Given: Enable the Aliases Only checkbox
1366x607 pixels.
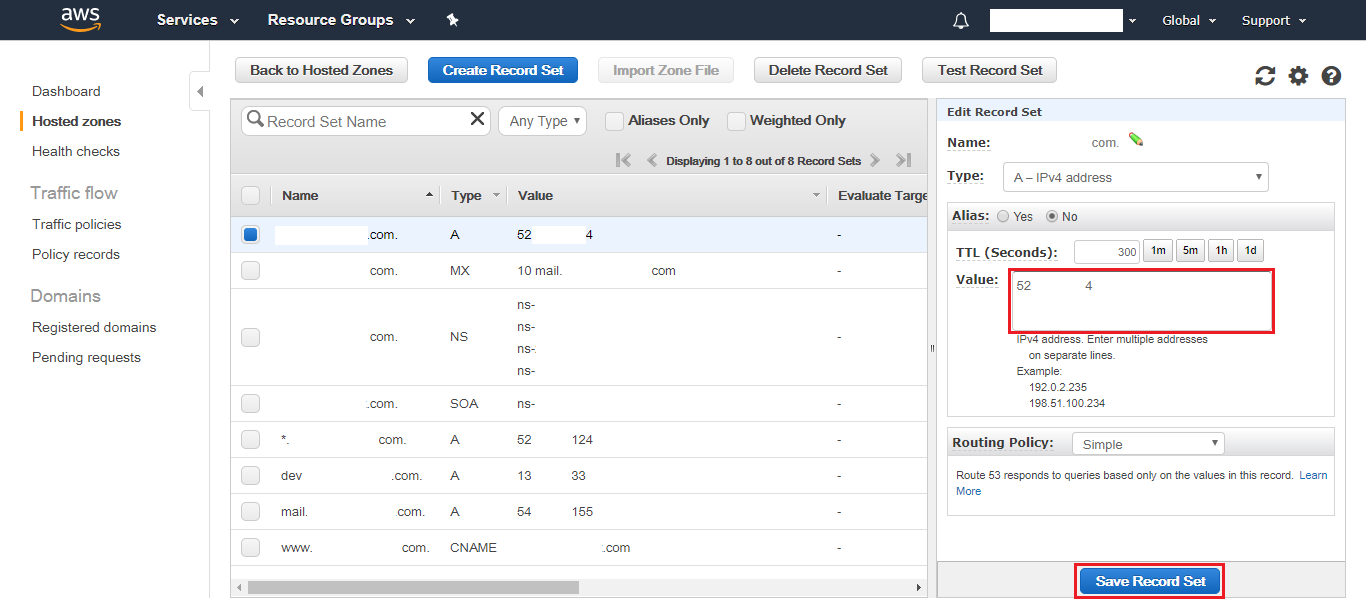Looking at the screenshot, I should coord(615,121).
